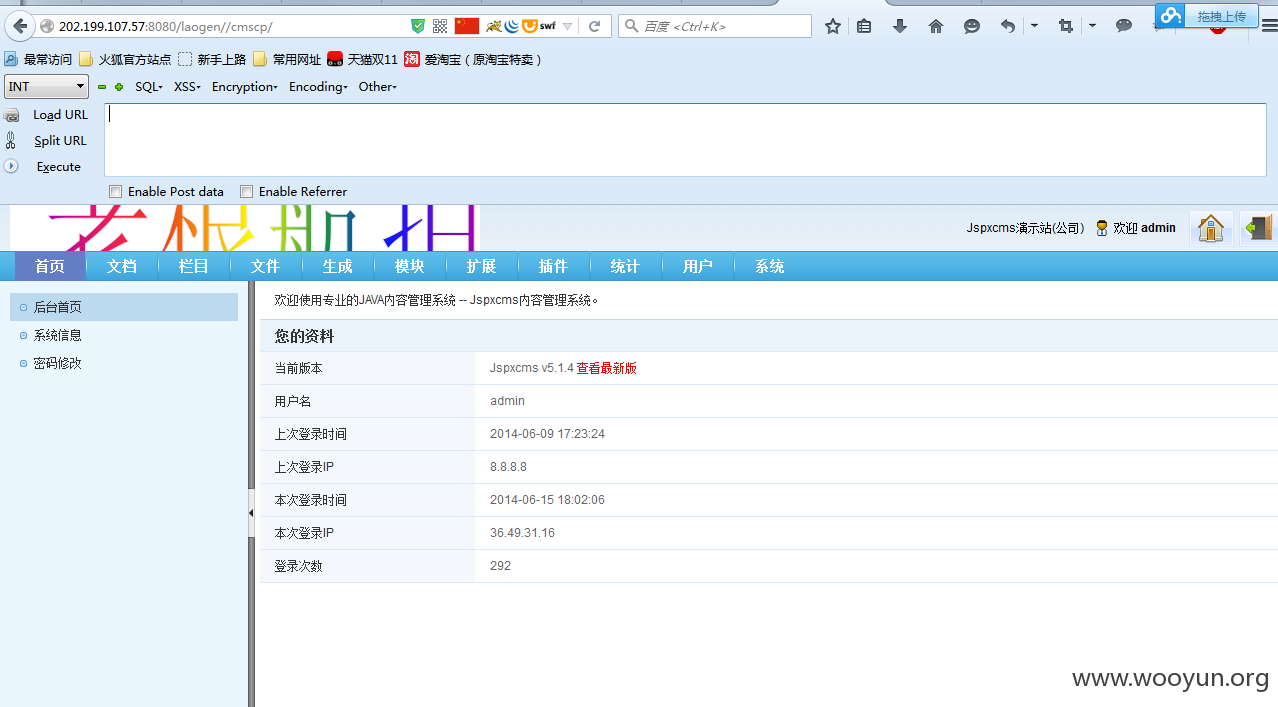Viewport: 1278px width, 707px height.
Task: Click the browser back arrow button
Action: click(18, 26)
